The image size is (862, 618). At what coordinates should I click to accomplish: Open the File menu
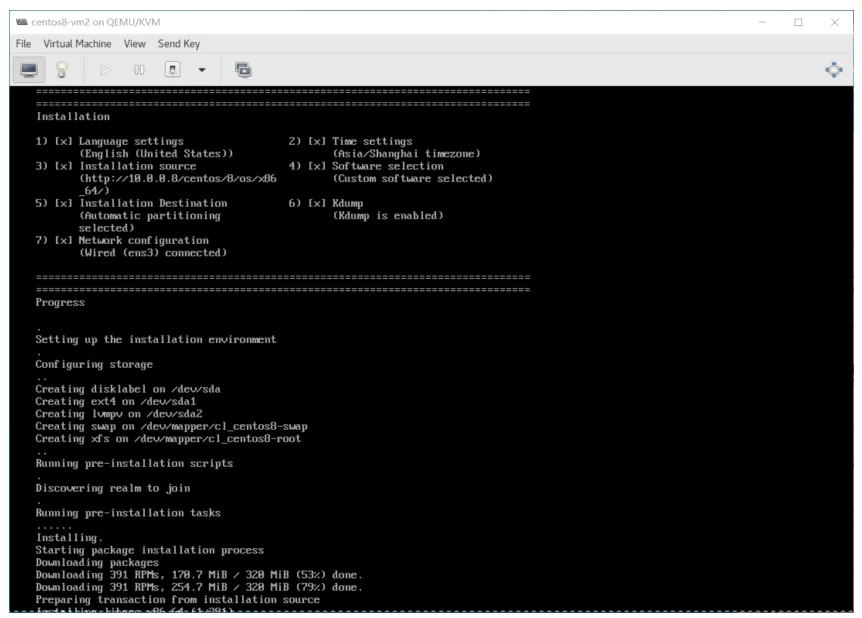pyautogui.click(x=23, y=43)
